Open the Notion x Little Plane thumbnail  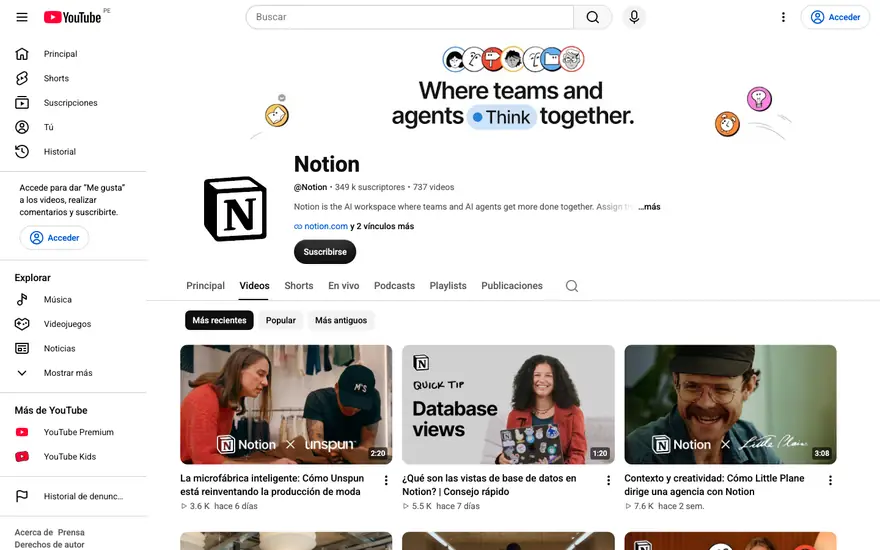click(x=730, y=405)
